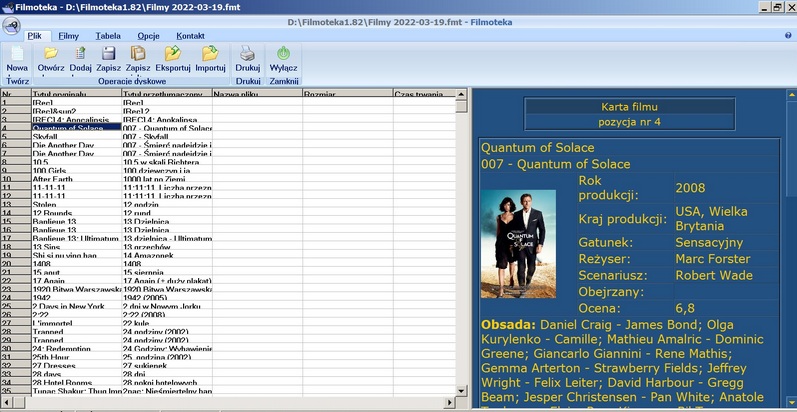Print using the Drukuj printer icon

(247, 55)
